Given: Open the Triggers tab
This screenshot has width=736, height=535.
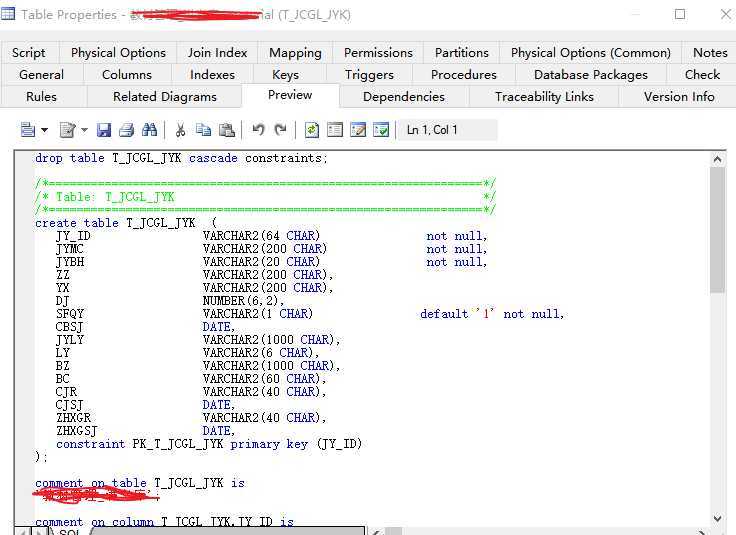Looking at the screenshot, I should (x=369, y=75).
